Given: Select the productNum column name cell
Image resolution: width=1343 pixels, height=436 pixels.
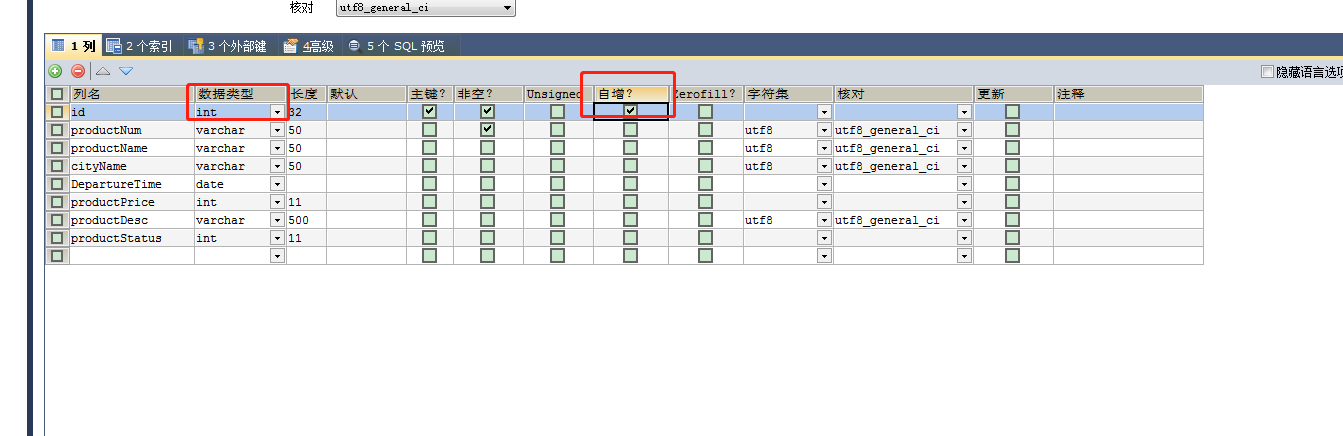Looking at the screenshot, I should (x=130, y=130).
